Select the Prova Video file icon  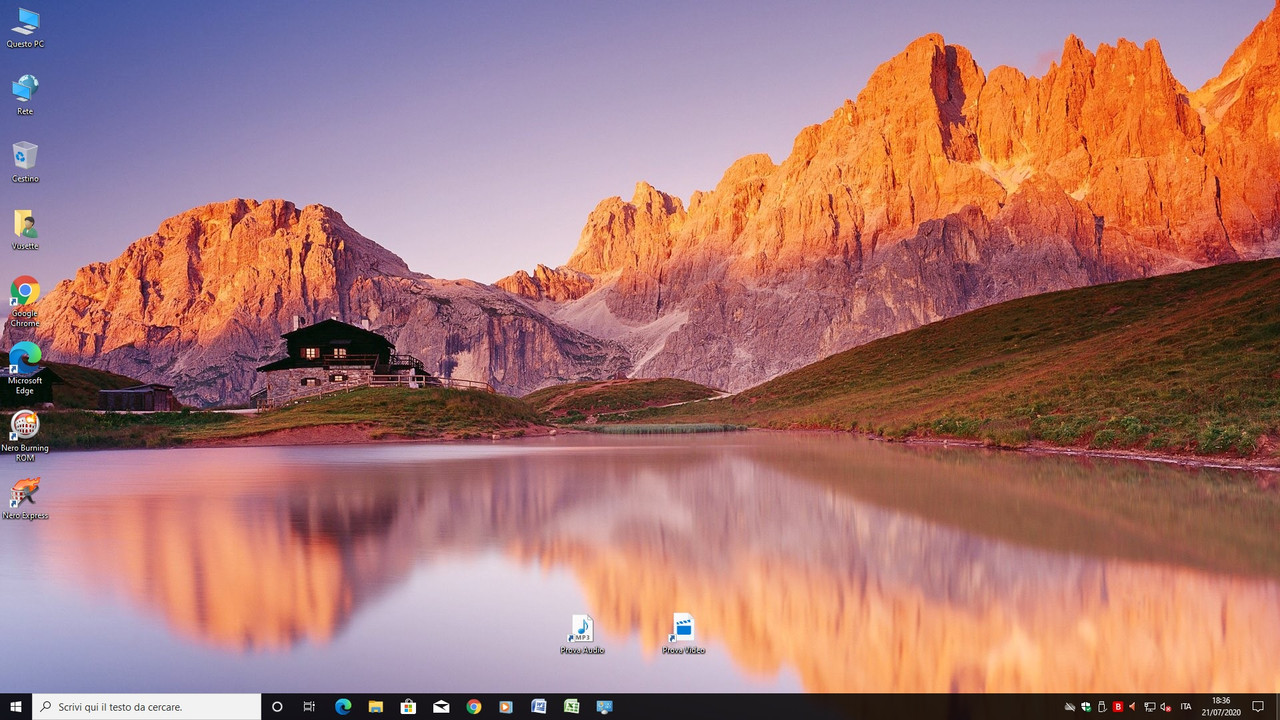[x=683, y=634]
